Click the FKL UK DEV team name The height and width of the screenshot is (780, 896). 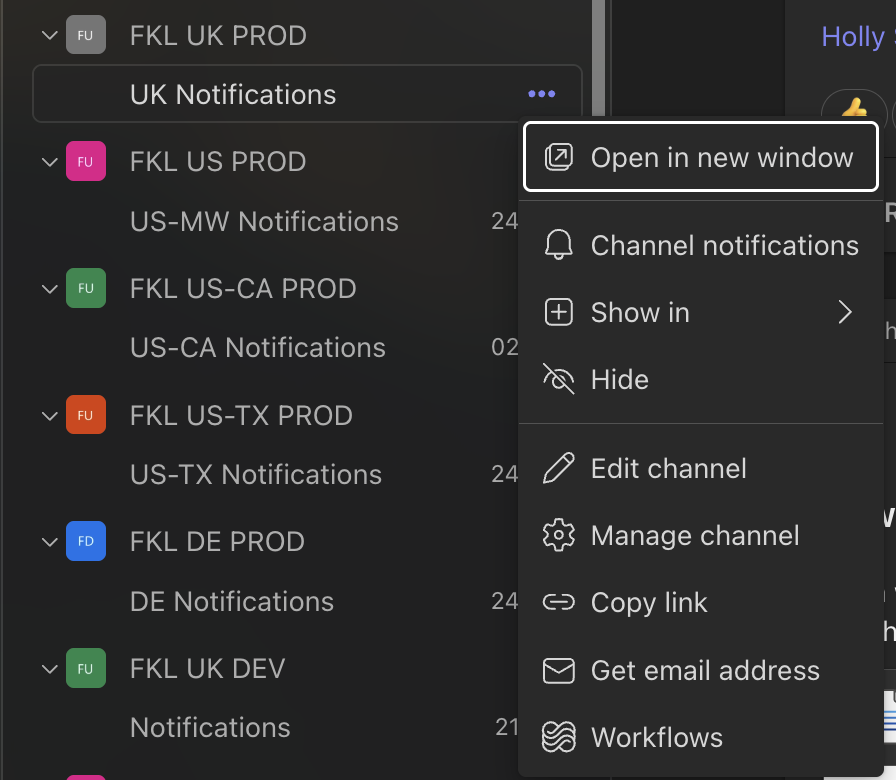coord(207,669)
